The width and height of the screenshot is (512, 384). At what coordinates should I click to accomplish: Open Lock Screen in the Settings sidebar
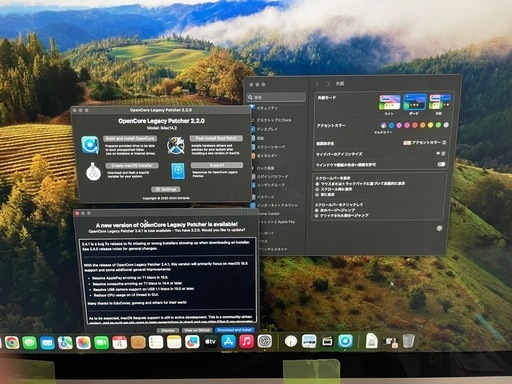265,168
